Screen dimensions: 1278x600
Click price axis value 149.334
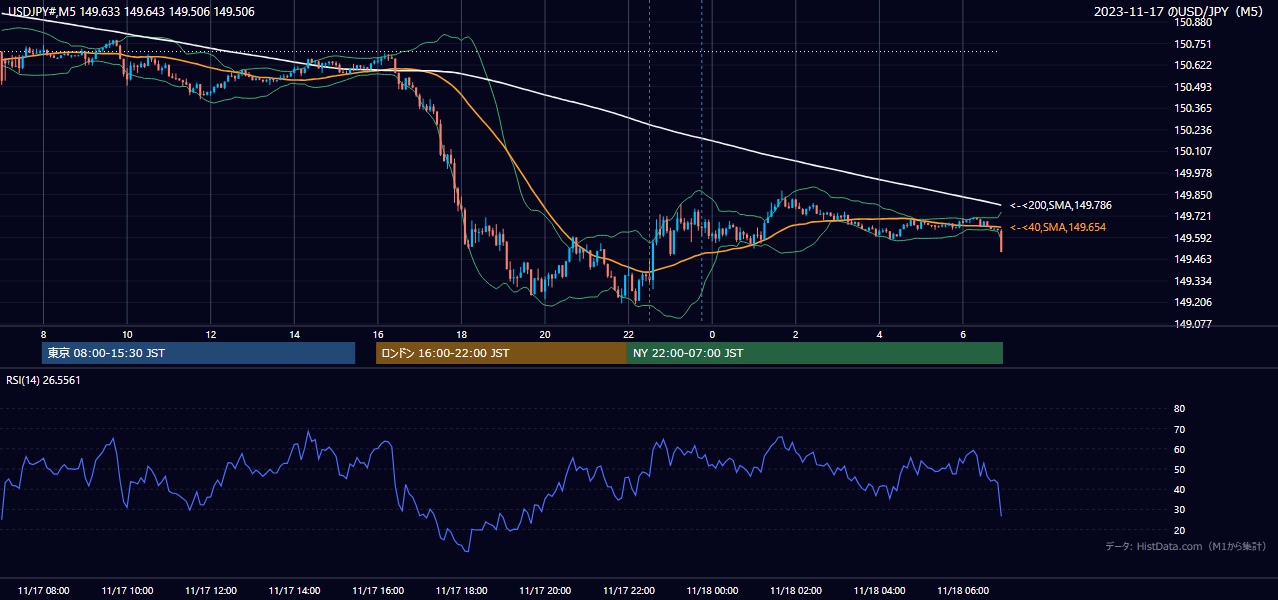click(1192, 281)
